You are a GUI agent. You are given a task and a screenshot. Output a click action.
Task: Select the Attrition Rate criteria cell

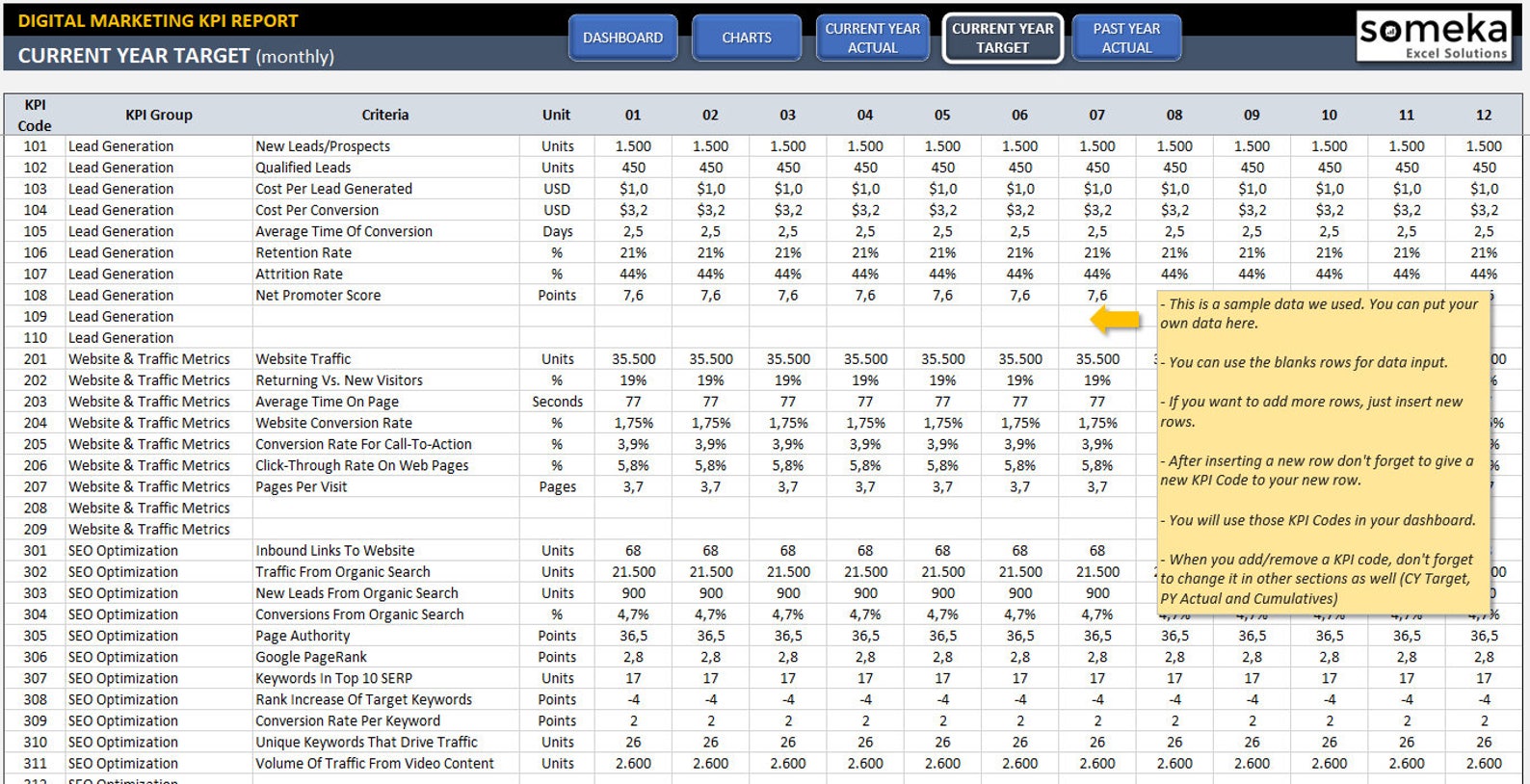click(x=385, y=274)
